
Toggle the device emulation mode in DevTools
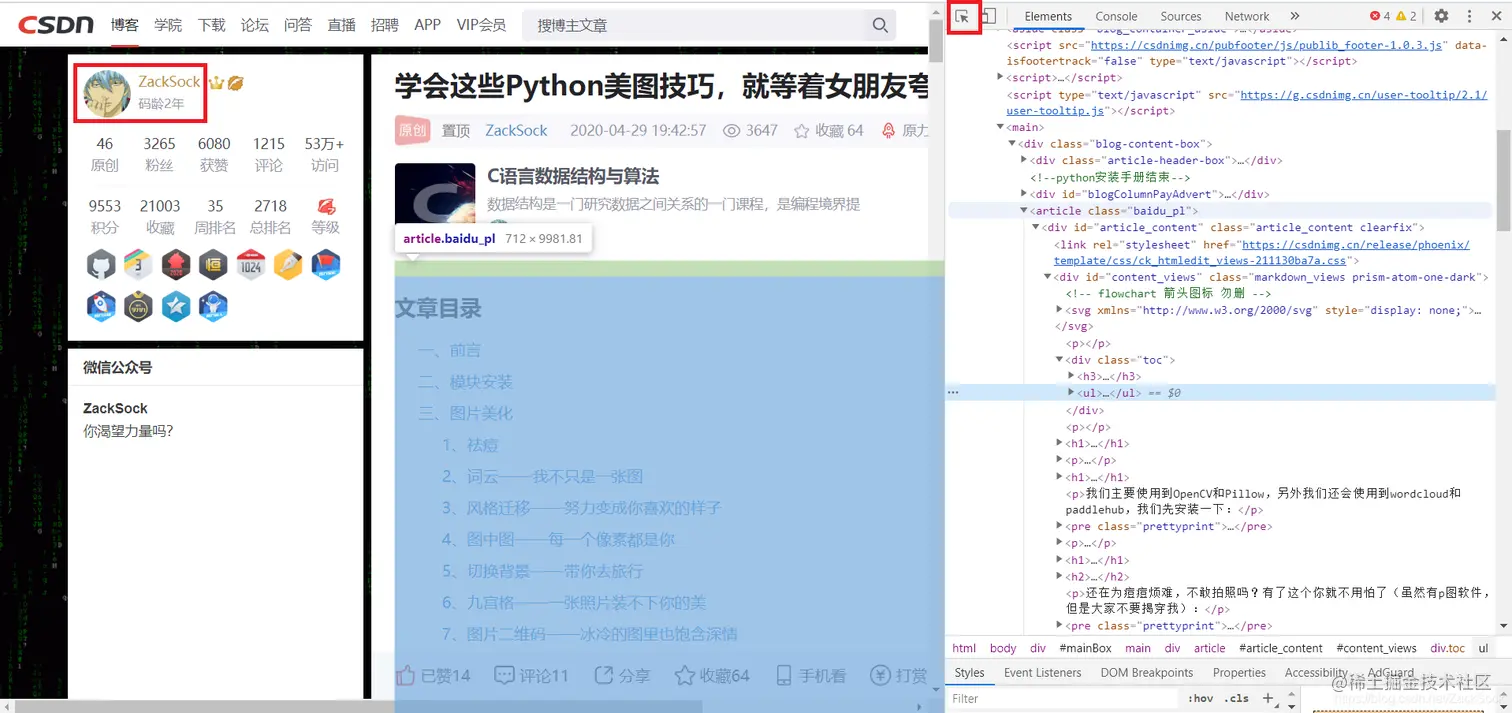tap(988, 16)
